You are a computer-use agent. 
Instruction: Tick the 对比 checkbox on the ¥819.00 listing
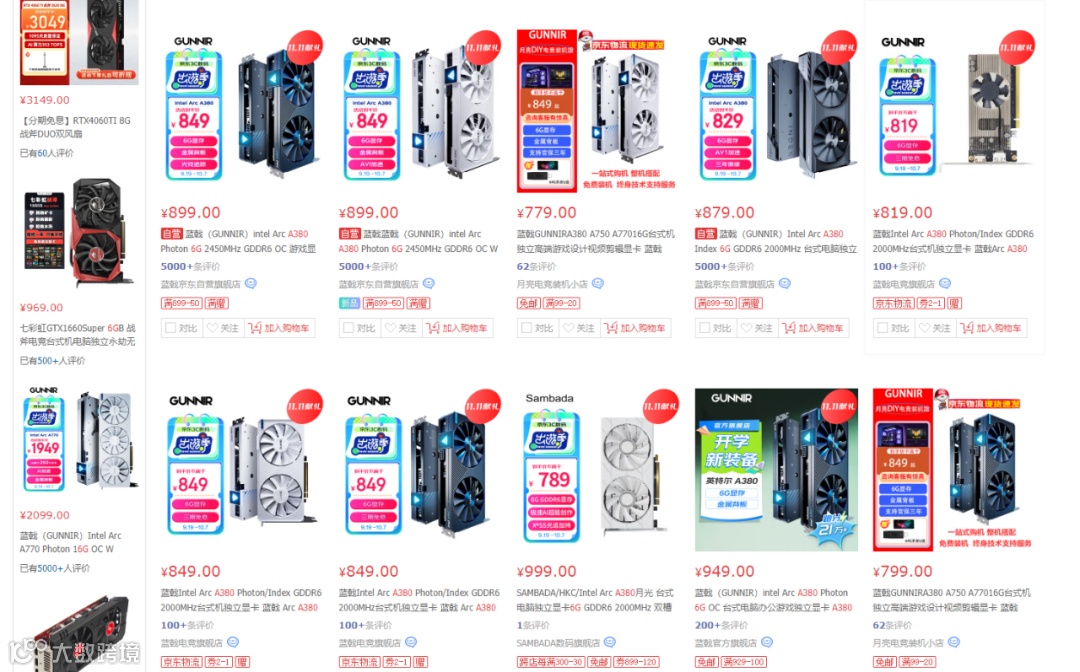click(x=893, y=328)
